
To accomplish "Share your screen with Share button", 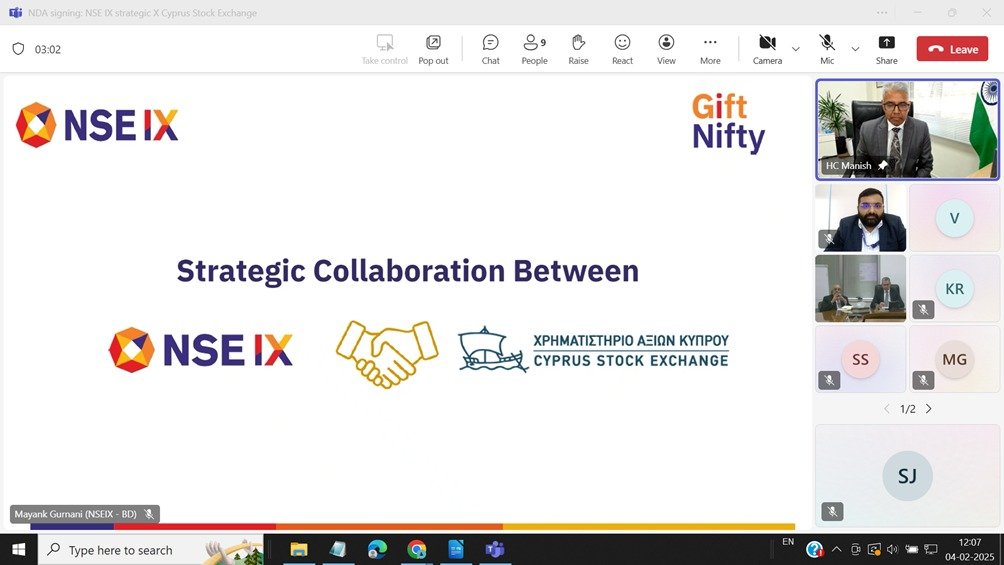I will (886, 49).
